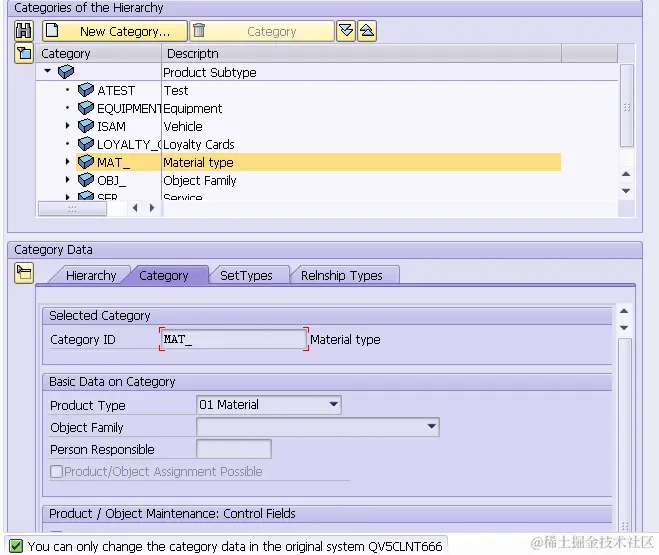Click the tree scroll down arrow
Viewport: 659px width, 555px height.
tap(626, 191)
